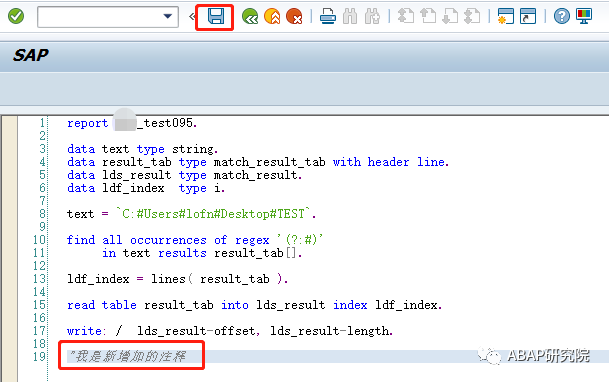Click 'result_tab[]' on line 11
The height and width of the screenshot is (382, 609).
(256, 253)
